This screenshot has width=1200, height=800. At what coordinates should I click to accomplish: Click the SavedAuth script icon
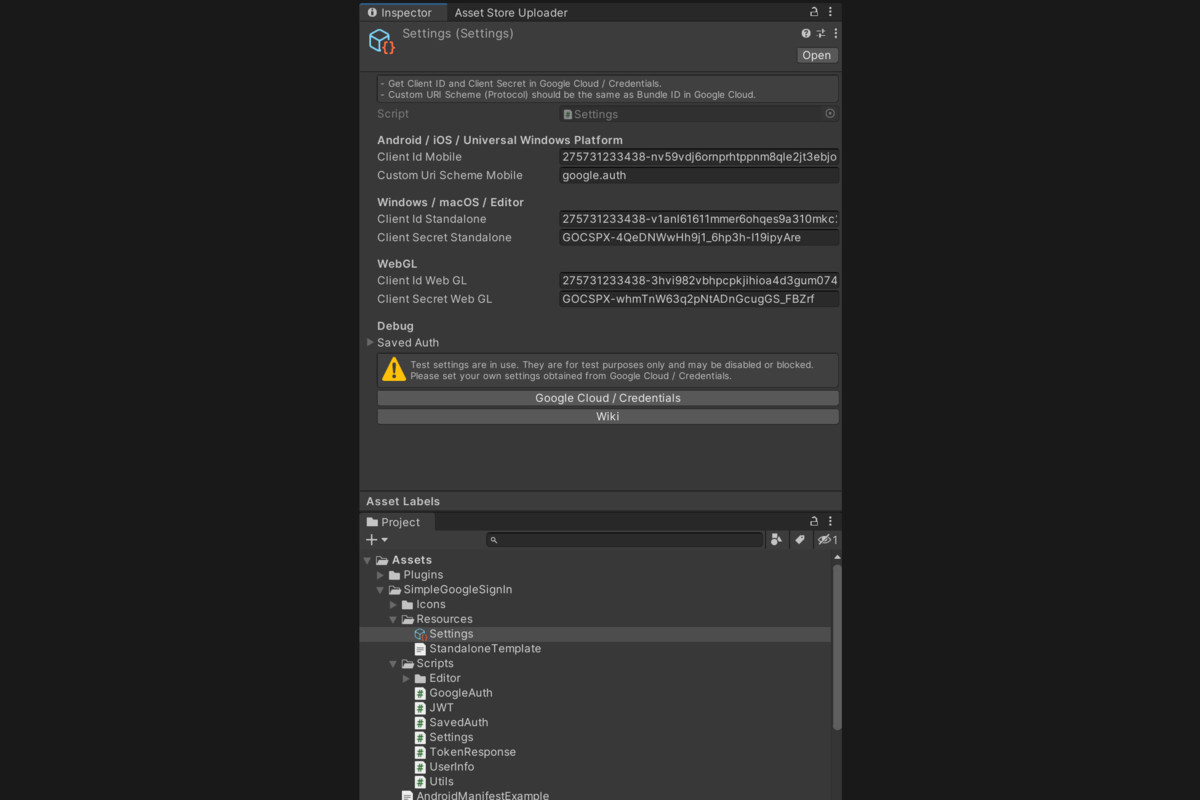pyautogui.click(x=420, y=723)
